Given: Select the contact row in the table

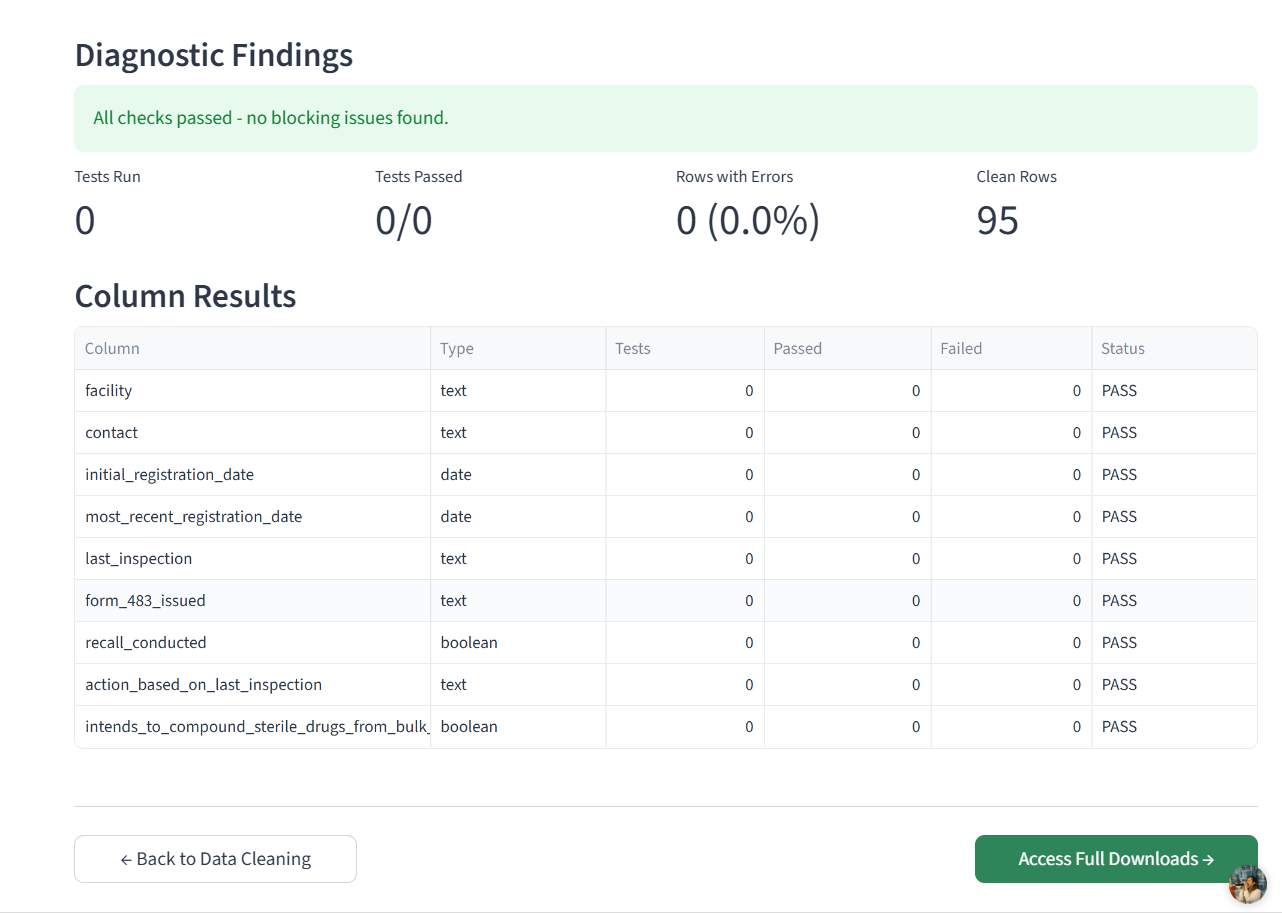Looking at the screenshot, I should point(111,432).
